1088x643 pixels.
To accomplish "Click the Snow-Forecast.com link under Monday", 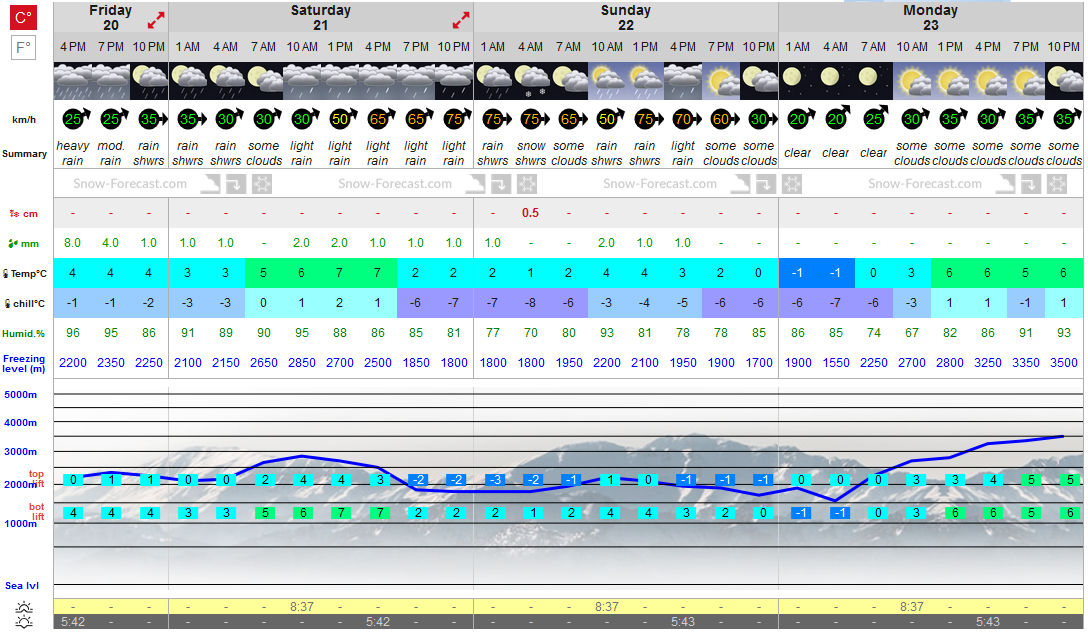I will (x=925, y=184).
